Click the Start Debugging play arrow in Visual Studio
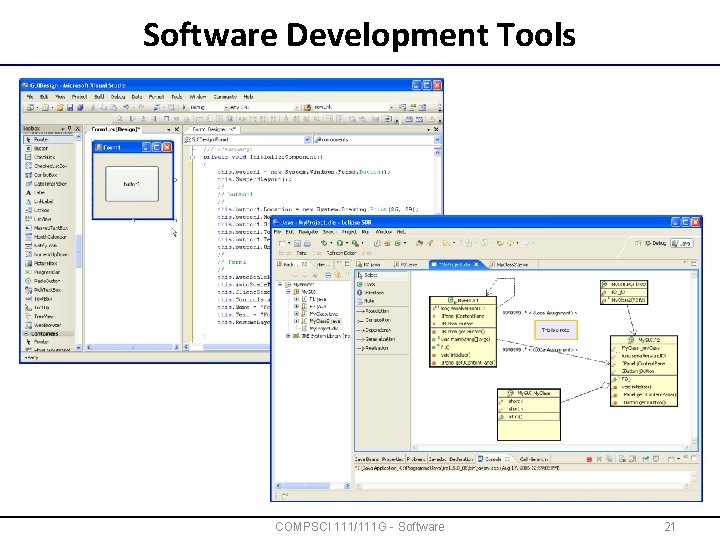Viewport: 720px width, 540px height. 184,107
